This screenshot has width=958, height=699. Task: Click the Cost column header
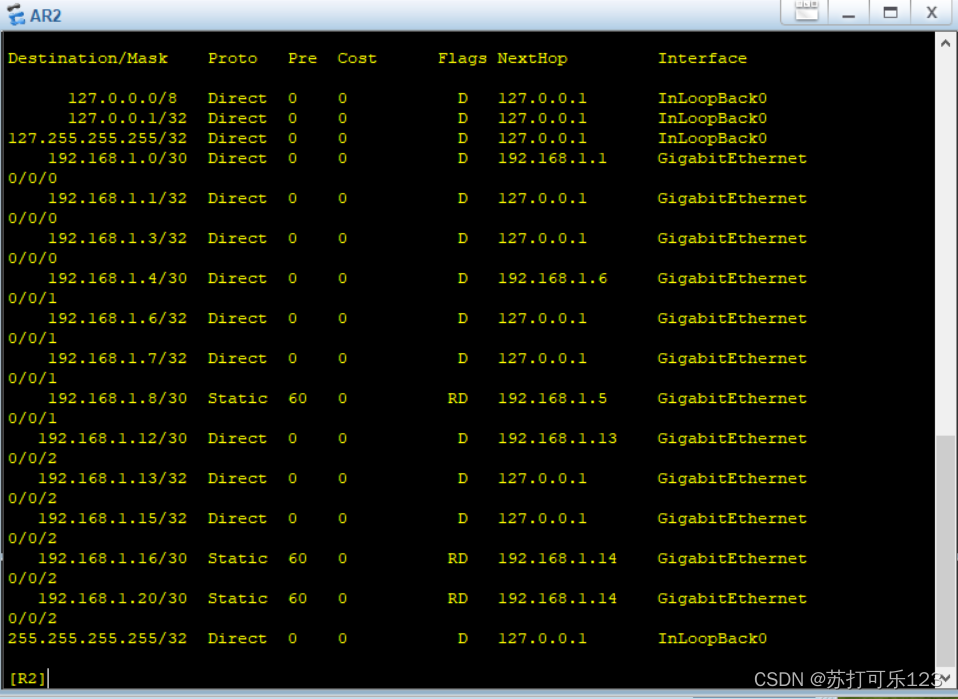(x=357, y=58)
